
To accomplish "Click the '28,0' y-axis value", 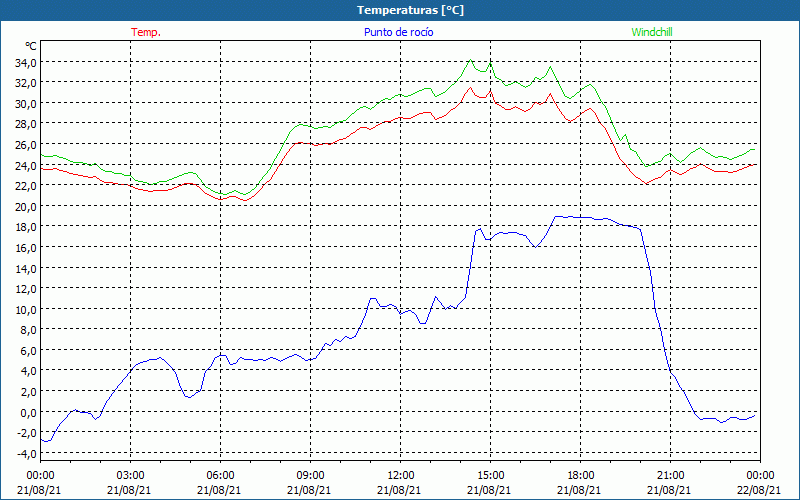I will [26, 124].
